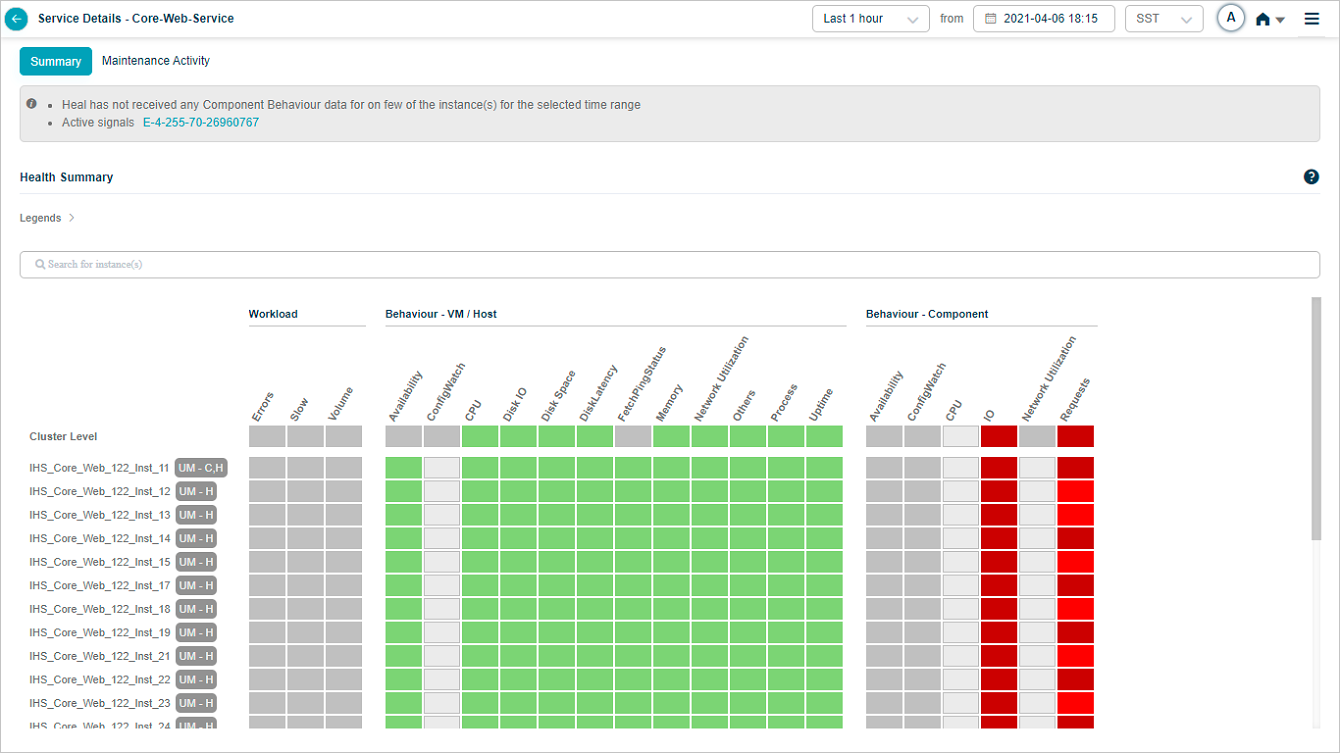The width and height of the screenshot is (1340, 753).
Task: Open the hamburger menu icon
Action: click(x=1312, y=19)
